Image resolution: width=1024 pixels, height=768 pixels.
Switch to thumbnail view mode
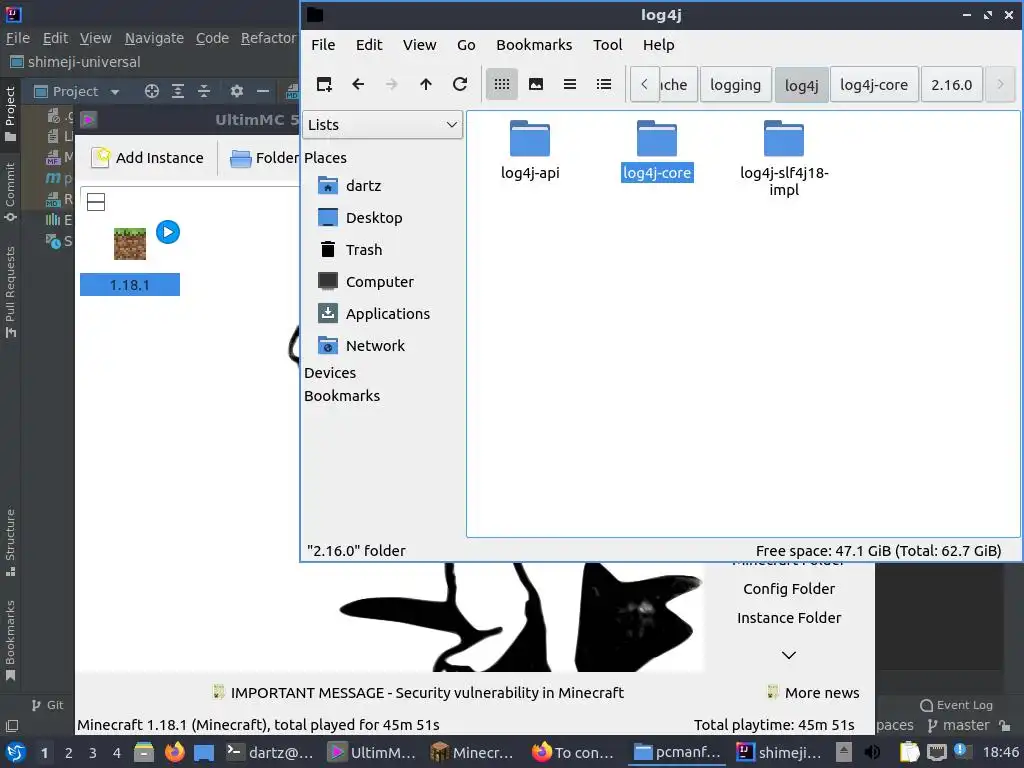[x=536, y=84]
